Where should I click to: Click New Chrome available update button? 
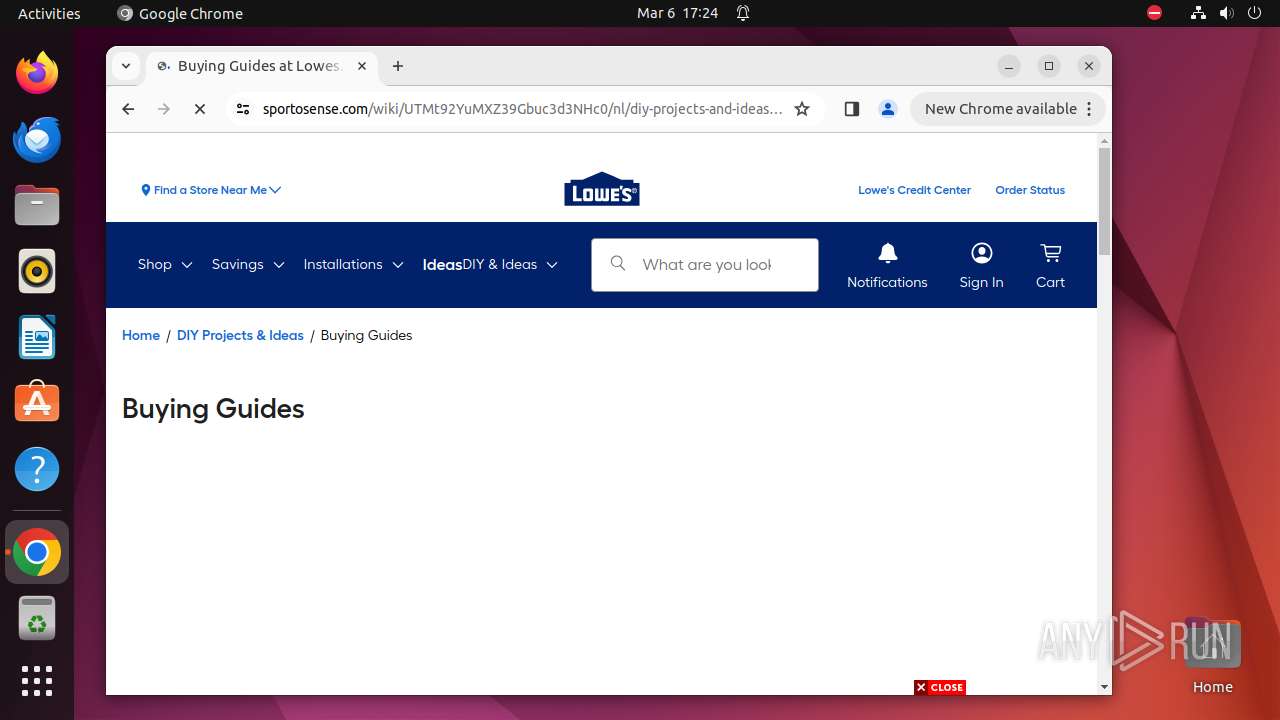pos(1007,109)
